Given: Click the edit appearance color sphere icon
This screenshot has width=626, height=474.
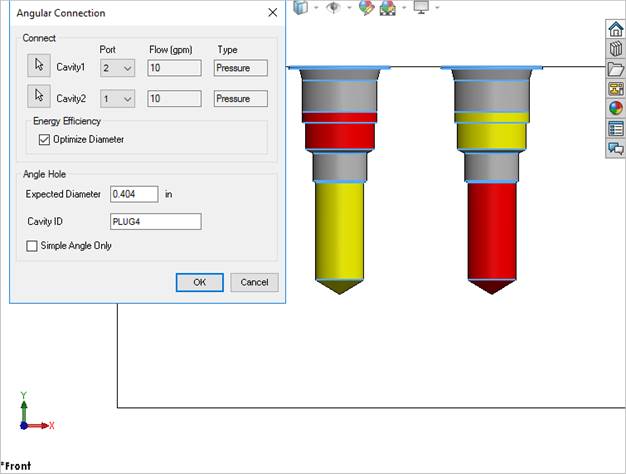Looking at the screenshot, I should pos(366,8).
